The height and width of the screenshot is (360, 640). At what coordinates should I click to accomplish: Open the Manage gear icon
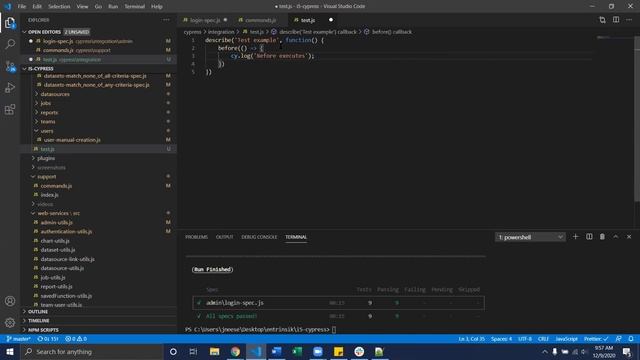[10, 323]
